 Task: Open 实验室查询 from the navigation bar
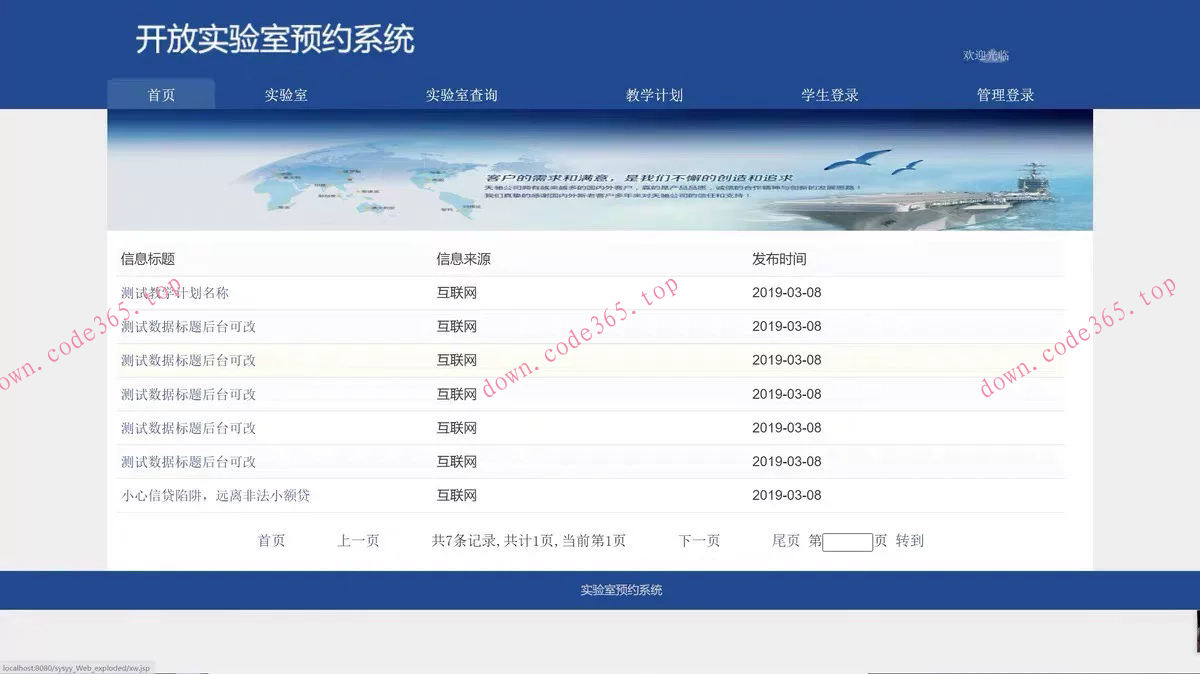click(x=463, y=95)
